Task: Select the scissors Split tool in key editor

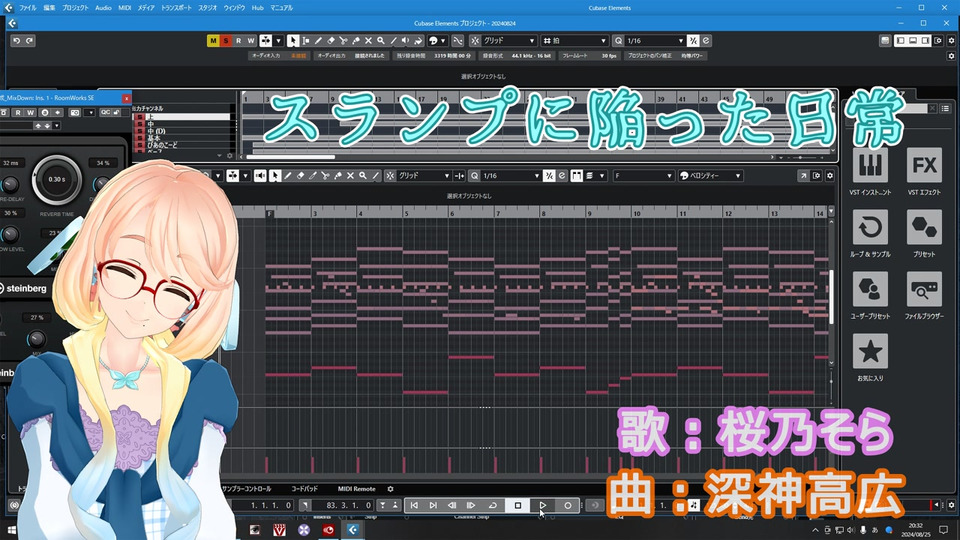Action: tap(325, 176)
